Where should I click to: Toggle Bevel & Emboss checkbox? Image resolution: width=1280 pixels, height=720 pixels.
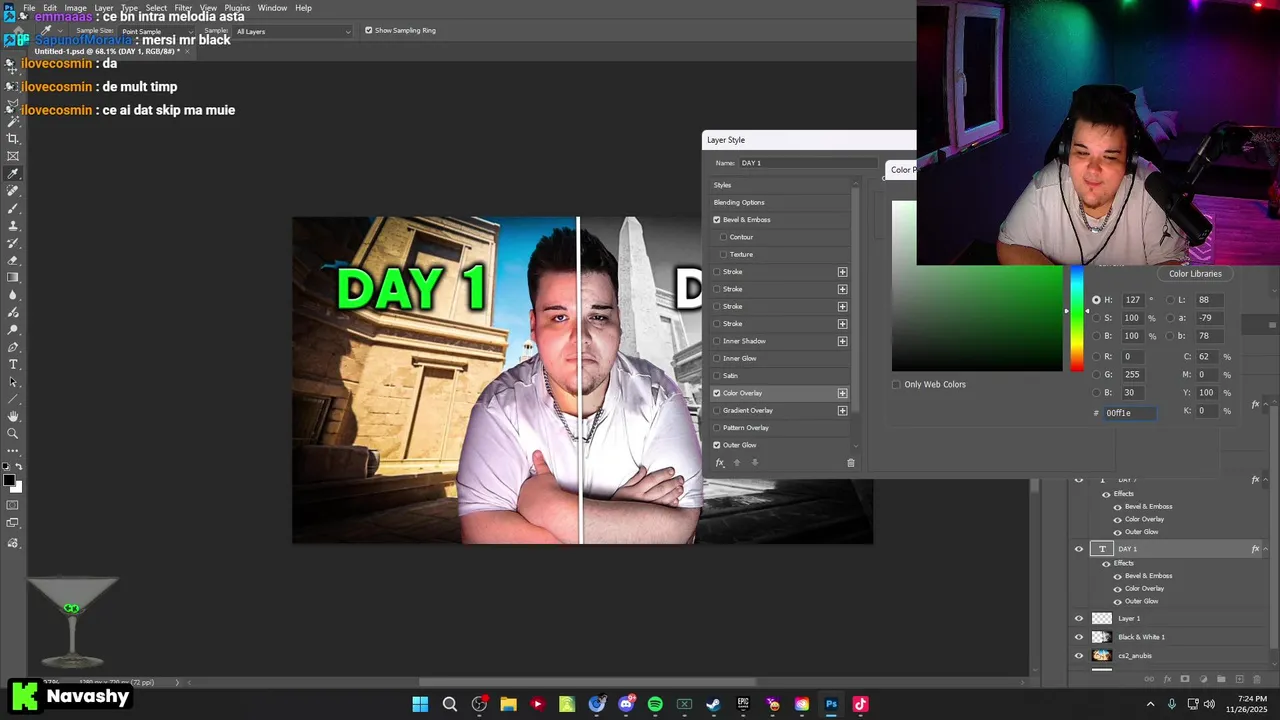point(717,220)
